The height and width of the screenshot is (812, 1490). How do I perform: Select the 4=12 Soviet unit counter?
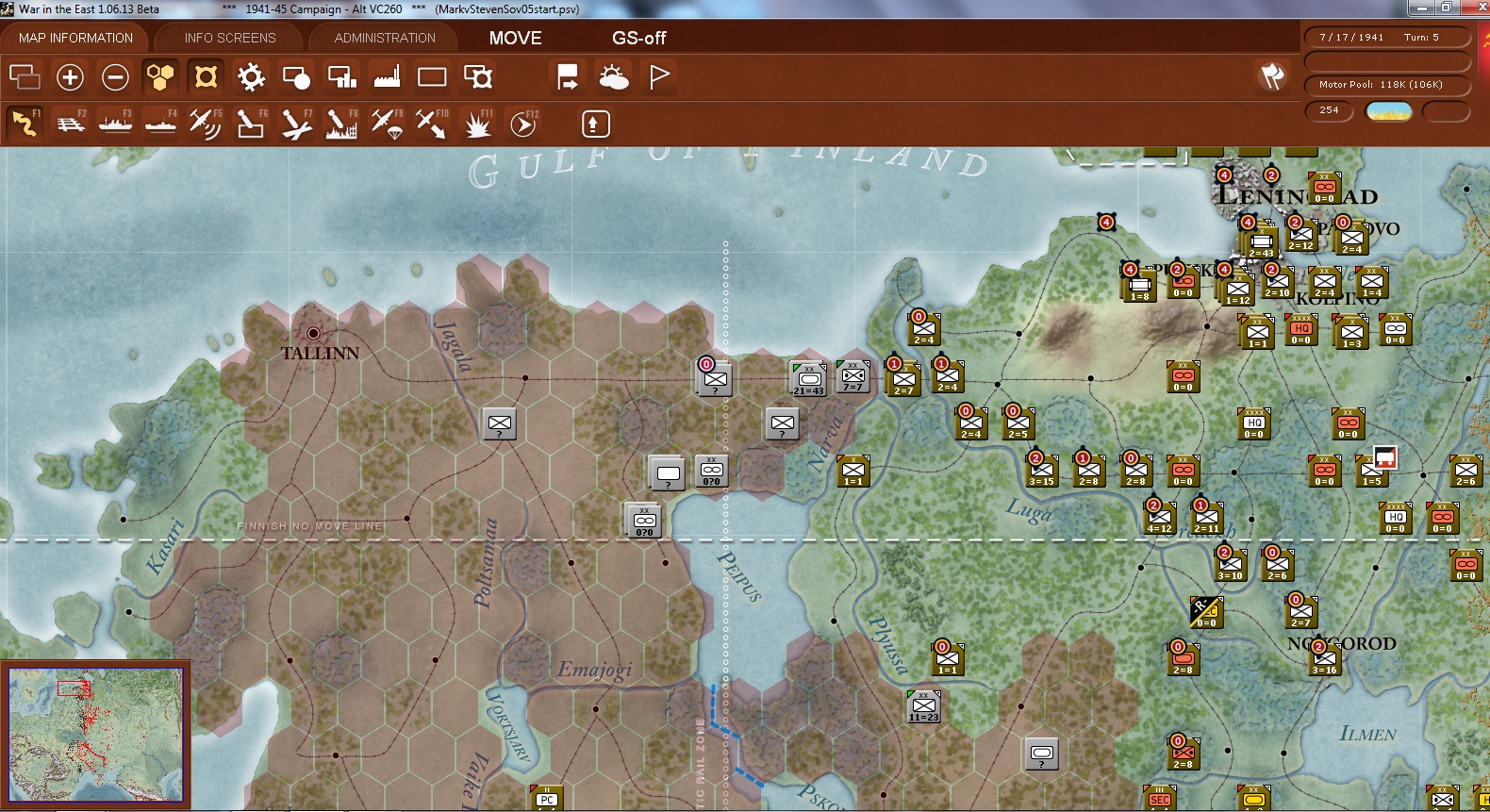(x=1160, y=518)
